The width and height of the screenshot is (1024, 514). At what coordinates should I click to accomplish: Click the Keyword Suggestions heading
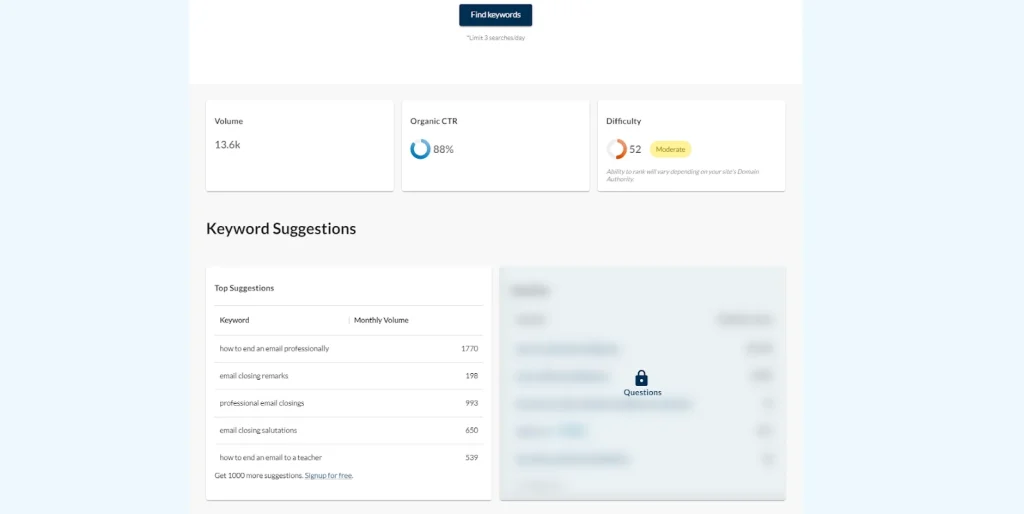[281, 229]
